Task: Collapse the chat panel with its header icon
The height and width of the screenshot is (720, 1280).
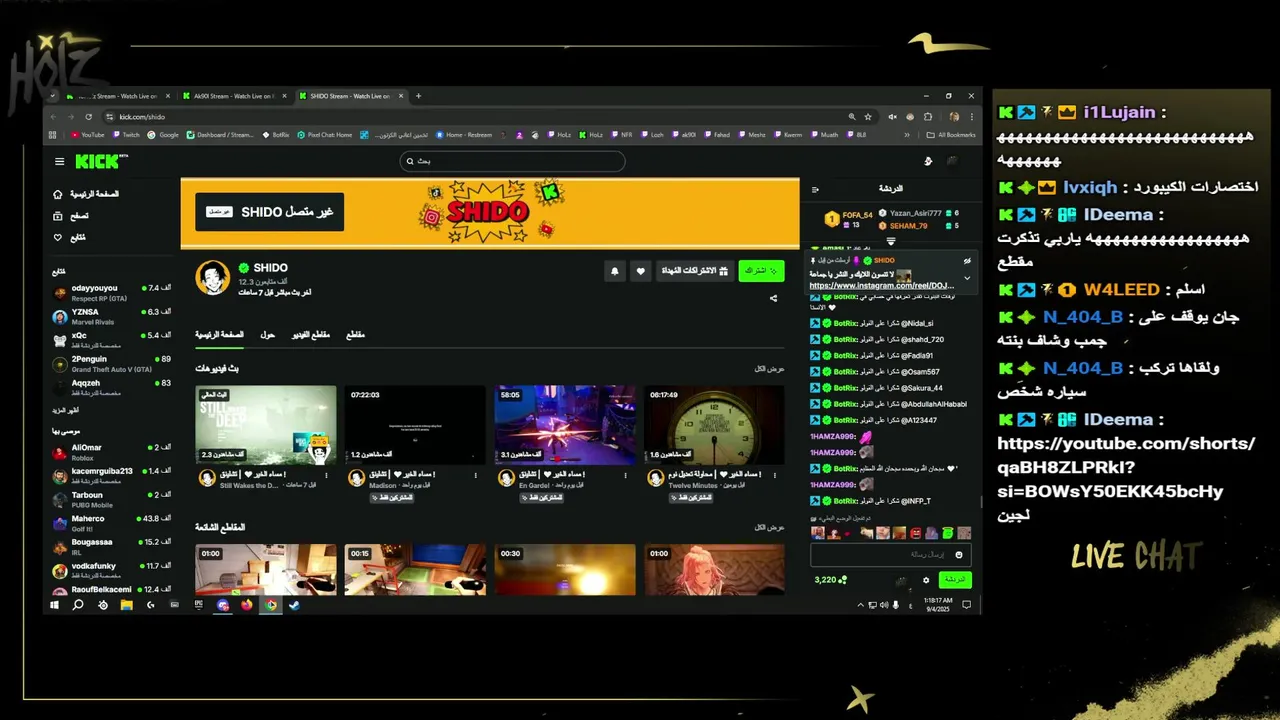Action: (x=815, y=189)
